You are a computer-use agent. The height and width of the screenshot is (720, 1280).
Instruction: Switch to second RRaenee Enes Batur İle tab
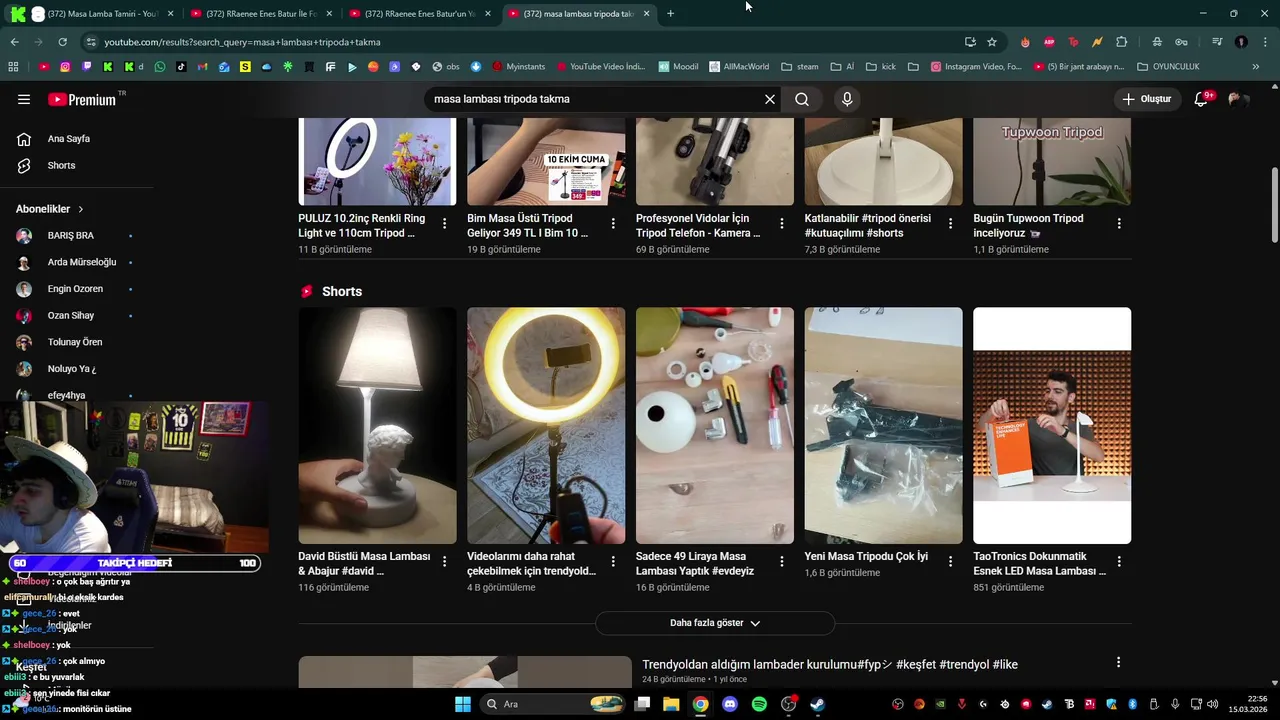(261, 13)
